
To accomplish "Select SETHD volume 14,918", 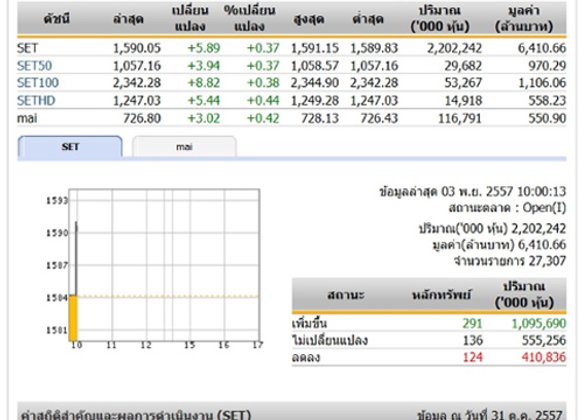I will tap(463, 100).
